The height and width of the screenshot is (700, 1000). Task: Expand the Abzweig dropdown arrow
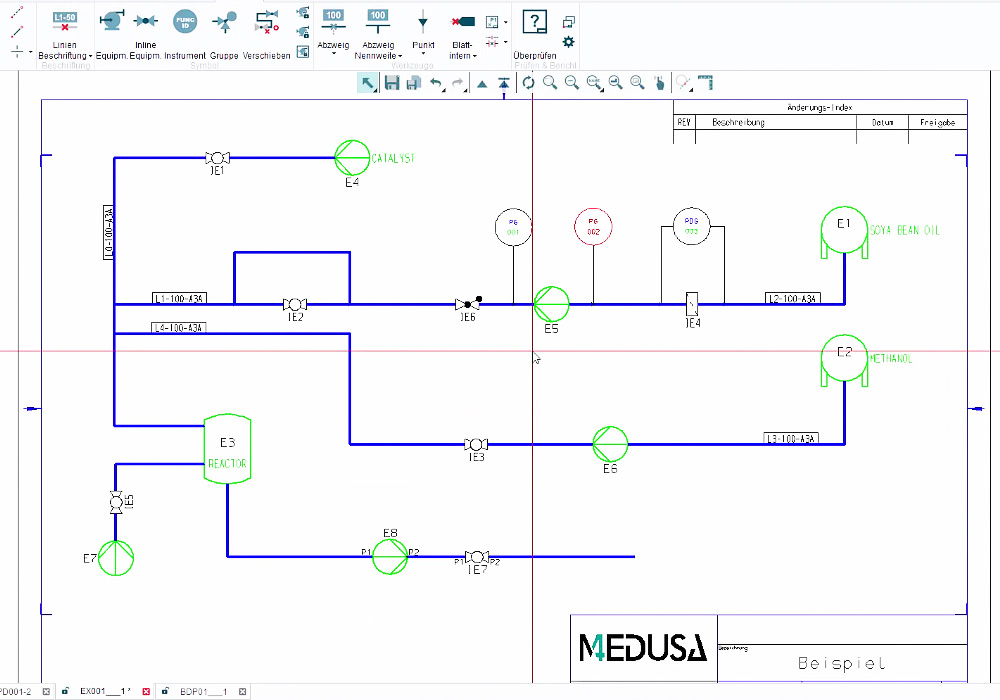pyautogui.click(x=334, y=54)
